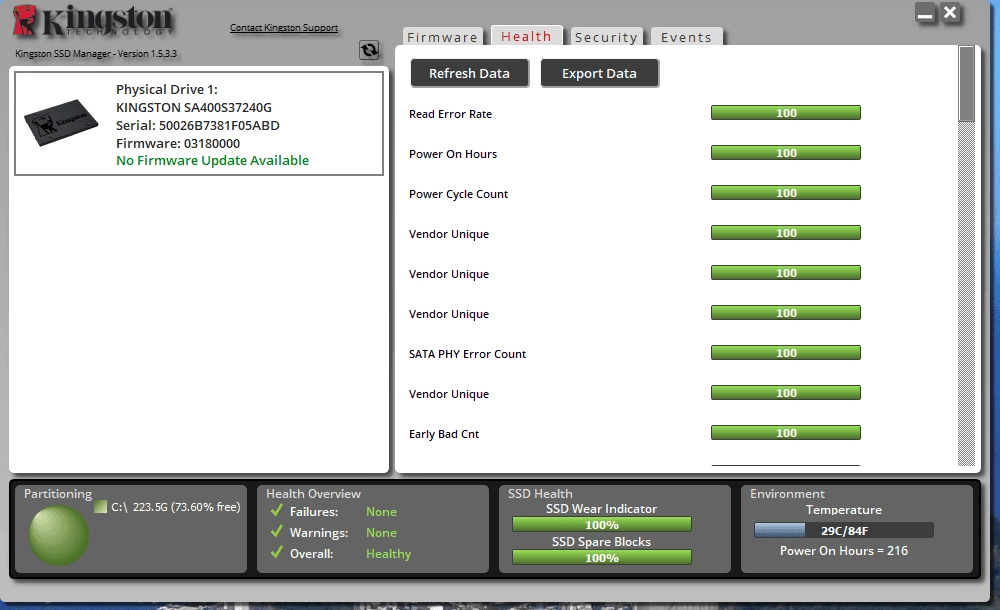1000x610 pixels.
Task: Switch to the Health tab
Action: [526, 36]
